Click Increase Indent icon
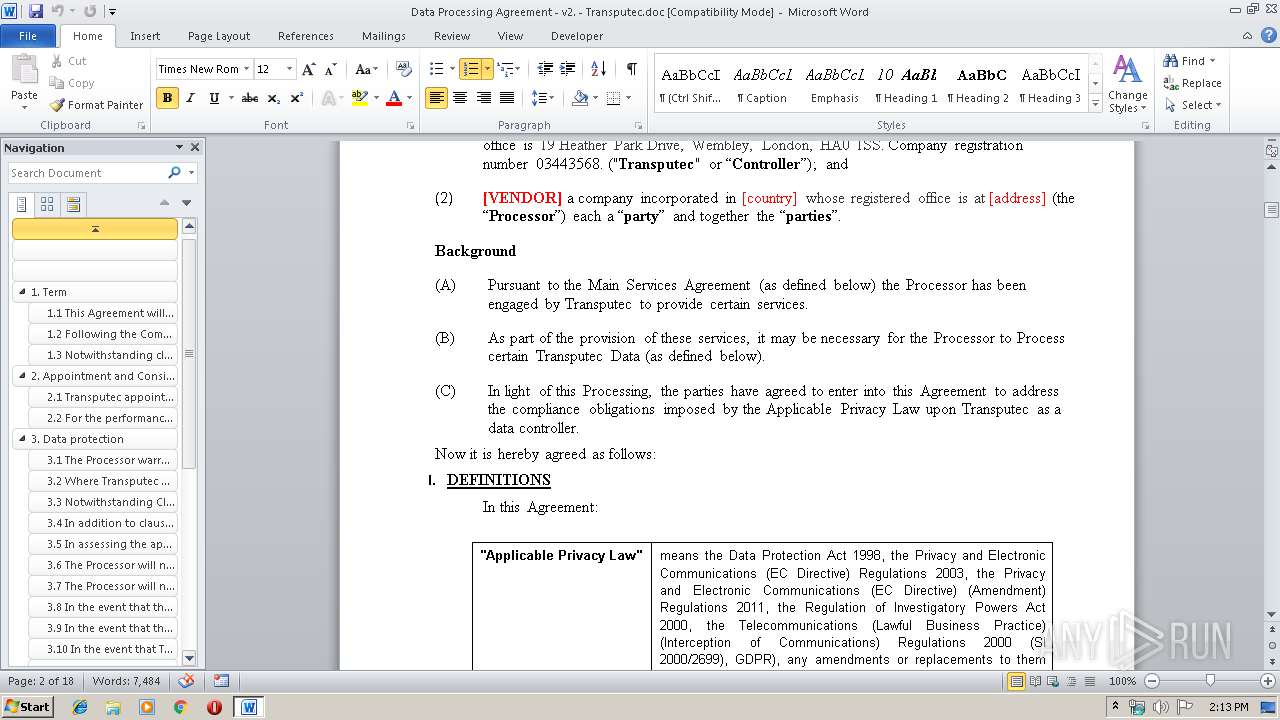This screenshot has width=1280, height=720. pos(567,69)
